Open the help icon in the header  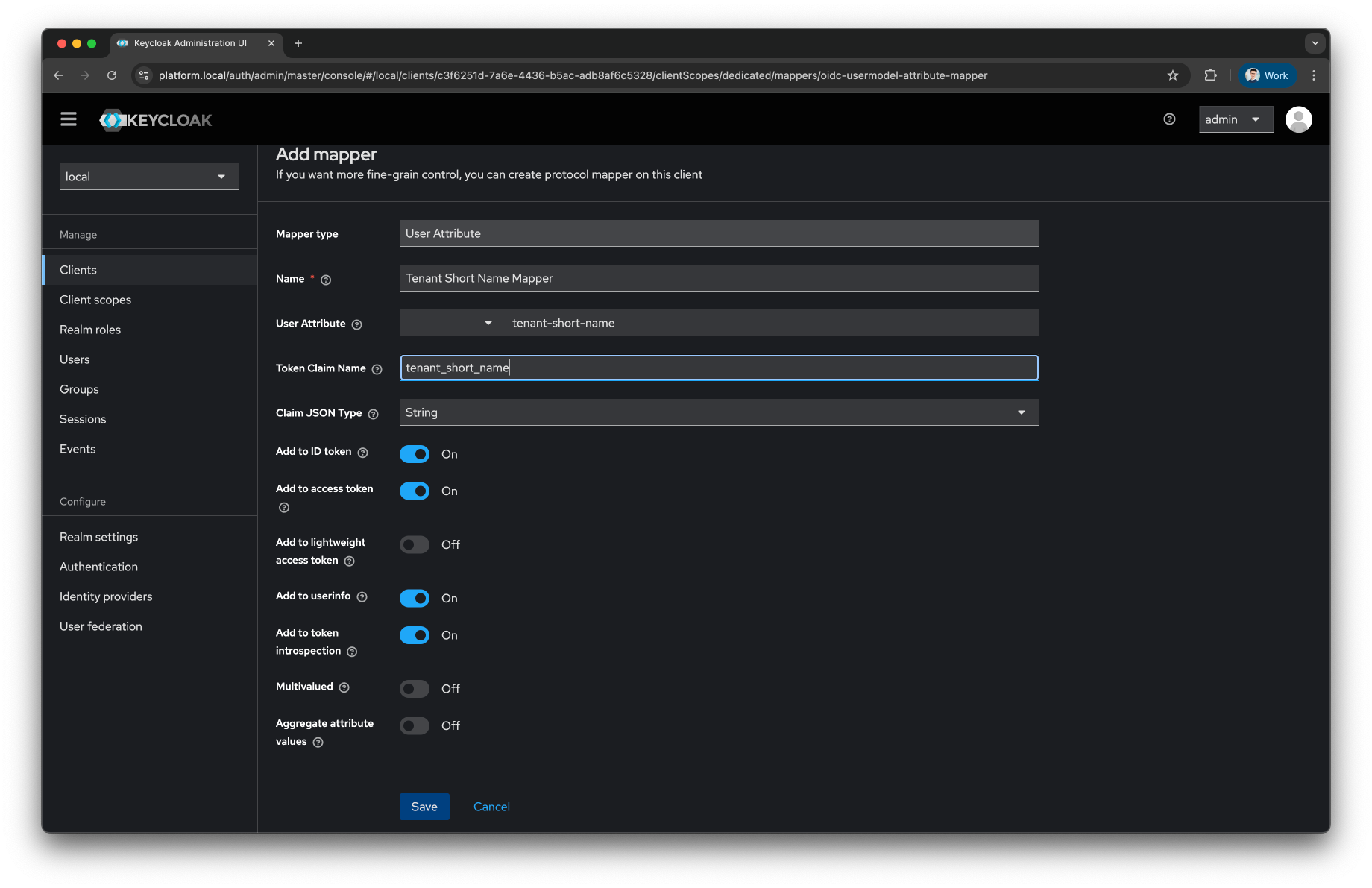[1168, 119]
